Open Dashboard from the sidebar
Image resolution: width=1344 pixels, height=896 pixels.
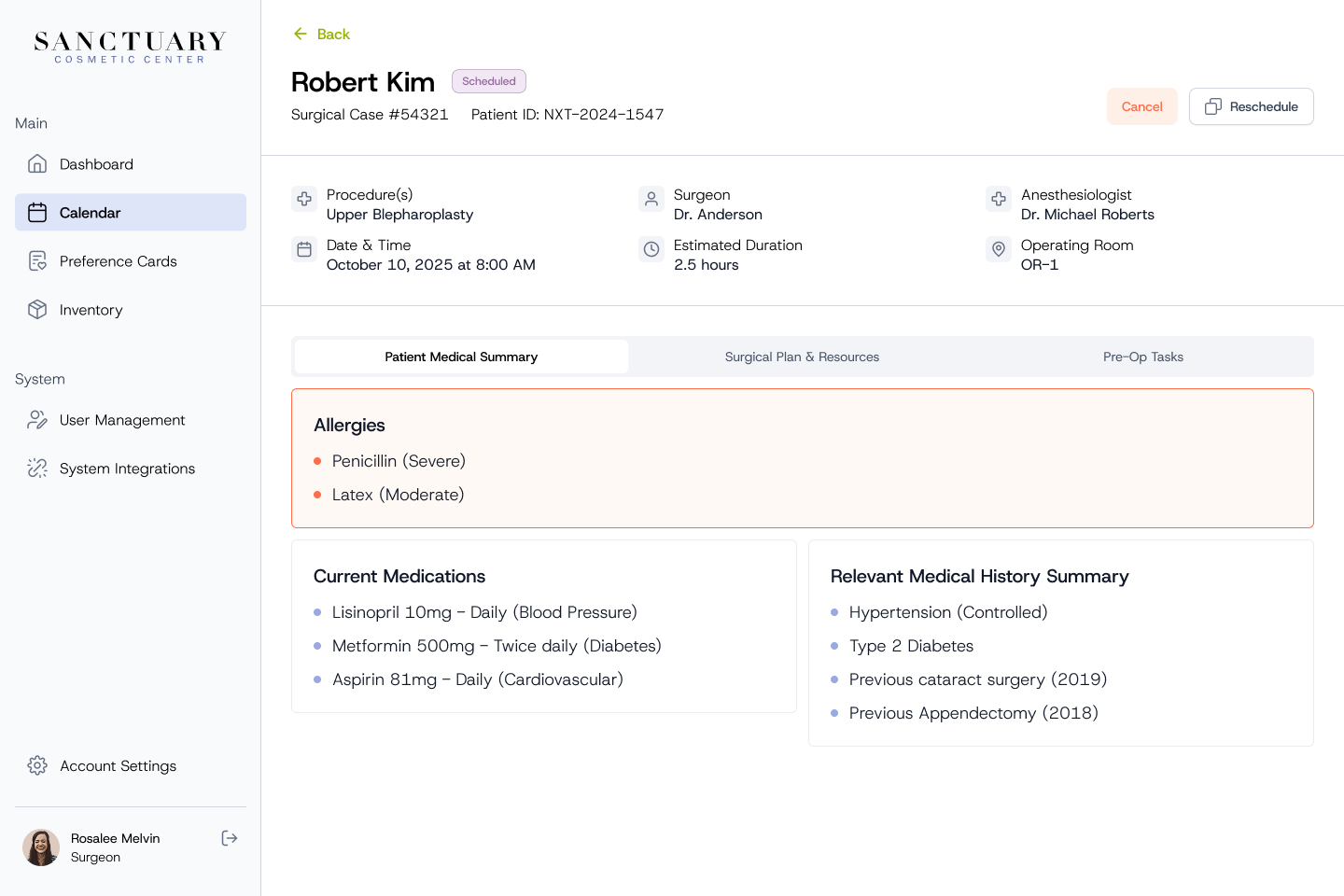point(131,164)
